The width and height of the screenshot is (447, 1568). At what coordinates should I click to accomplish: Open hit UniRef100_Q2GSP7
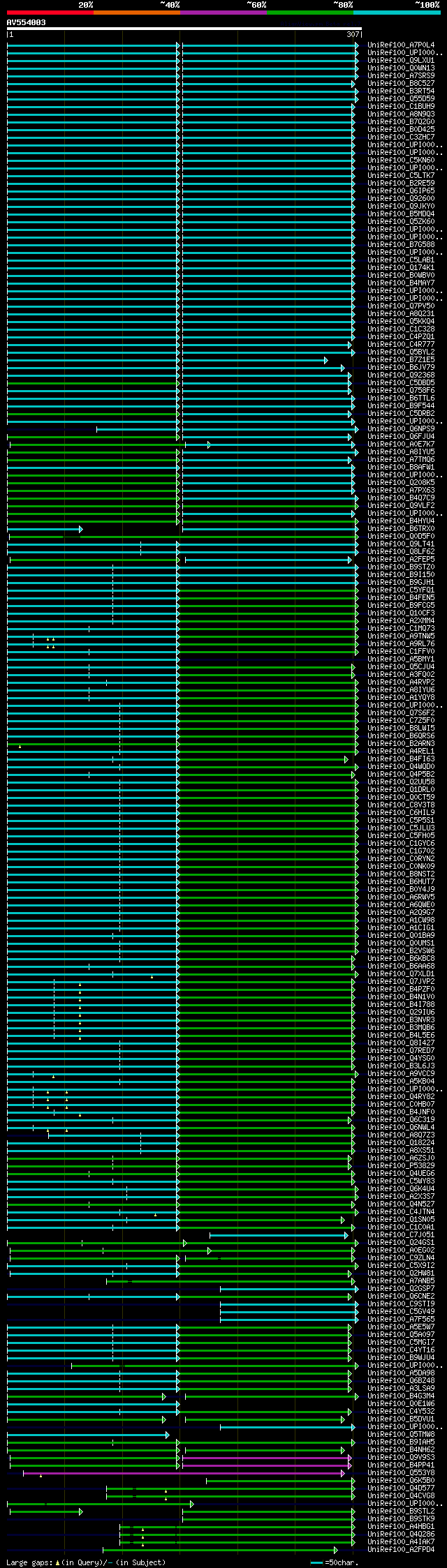click(401, 1289)
